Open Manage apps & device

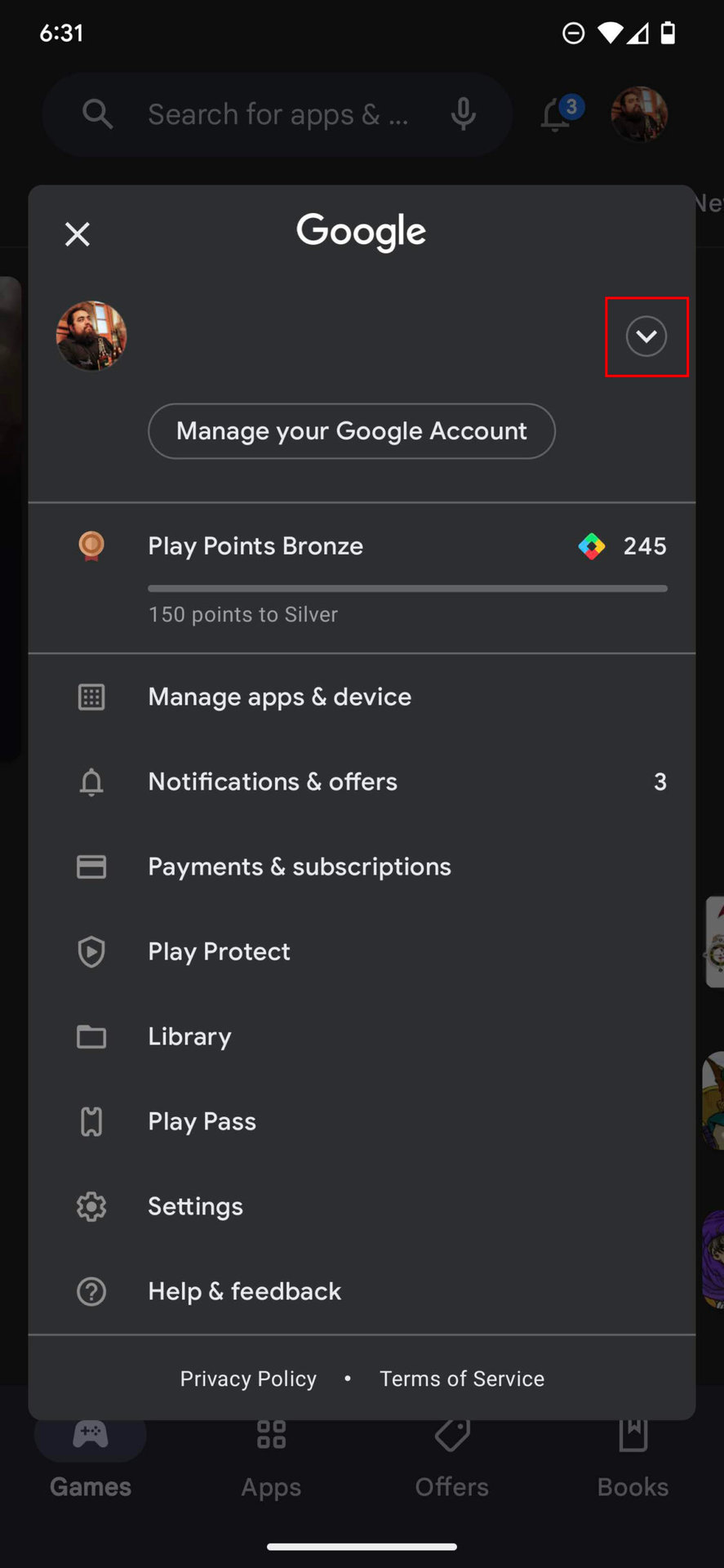coord(279,697)
